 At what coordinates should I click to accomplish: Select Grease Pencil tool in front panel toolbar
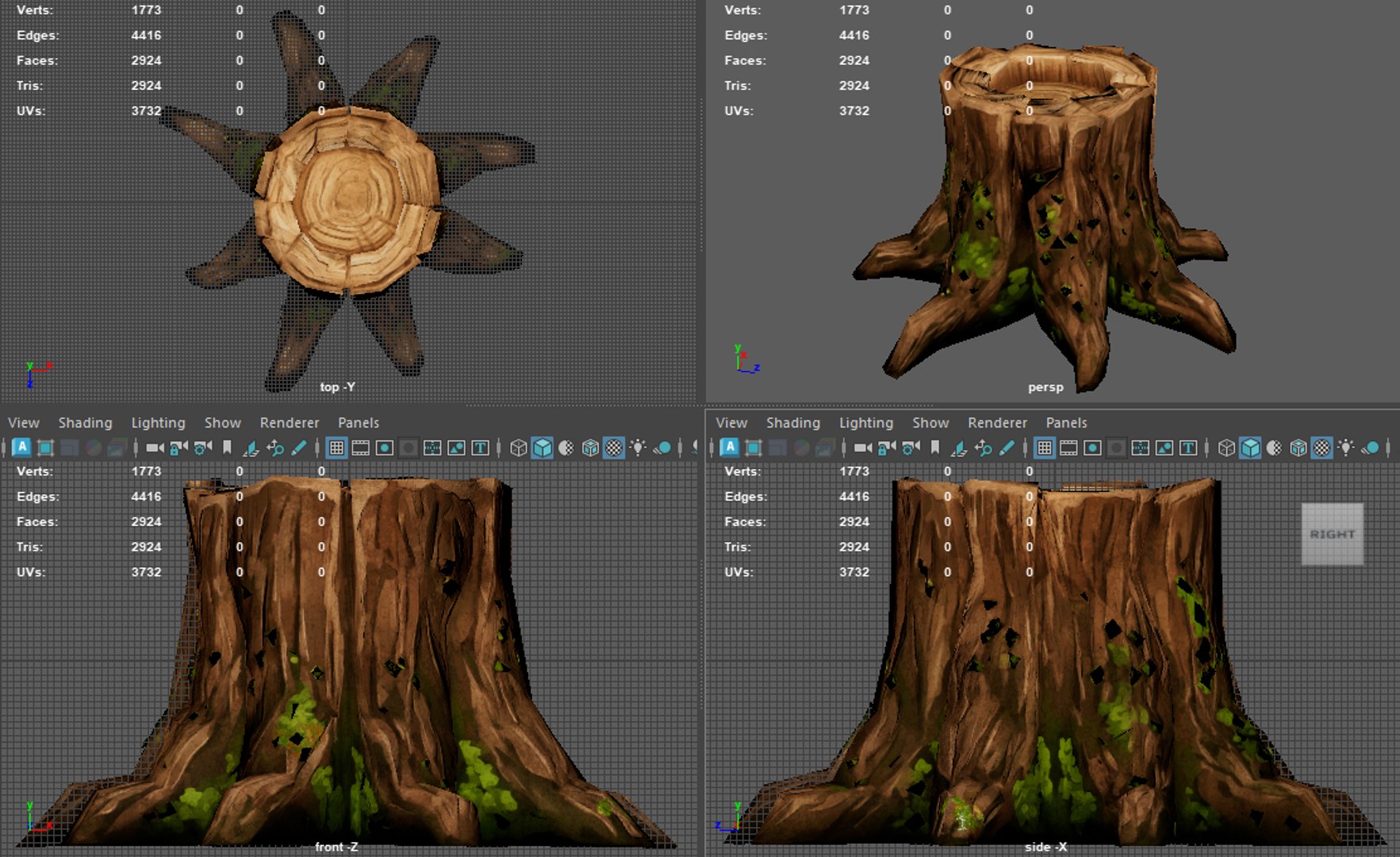(x=299, y=448)
